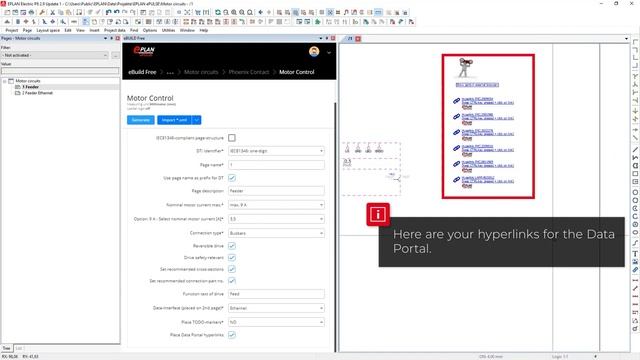The width and height of the screenshot is (640, 360).
Task: Open the Filter 'Not activated' dropdown
Action: pos(55,55)
